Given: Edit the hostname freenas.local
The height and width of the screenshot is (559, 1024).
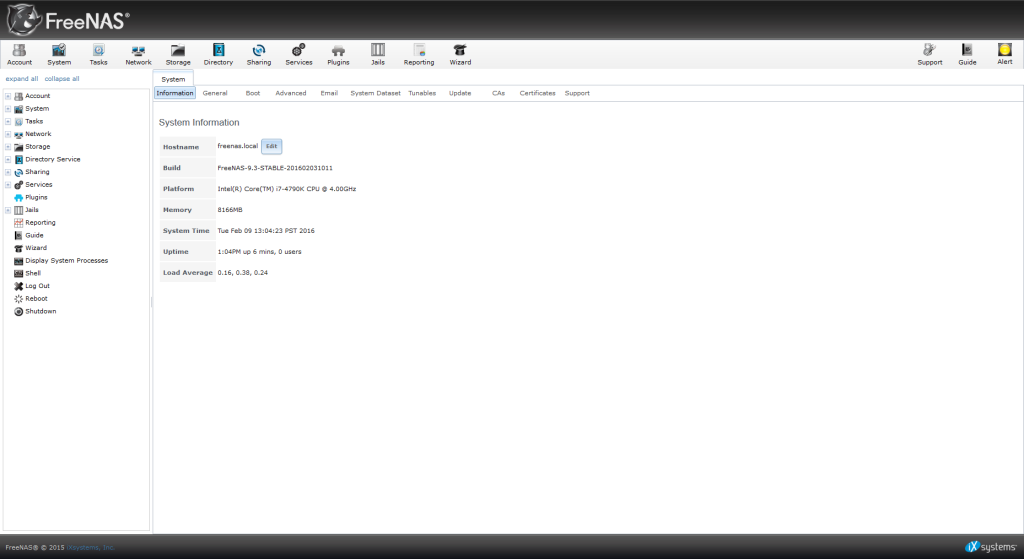Looking at the screenshot, I should pyautogui.click(x=272, y=146).
